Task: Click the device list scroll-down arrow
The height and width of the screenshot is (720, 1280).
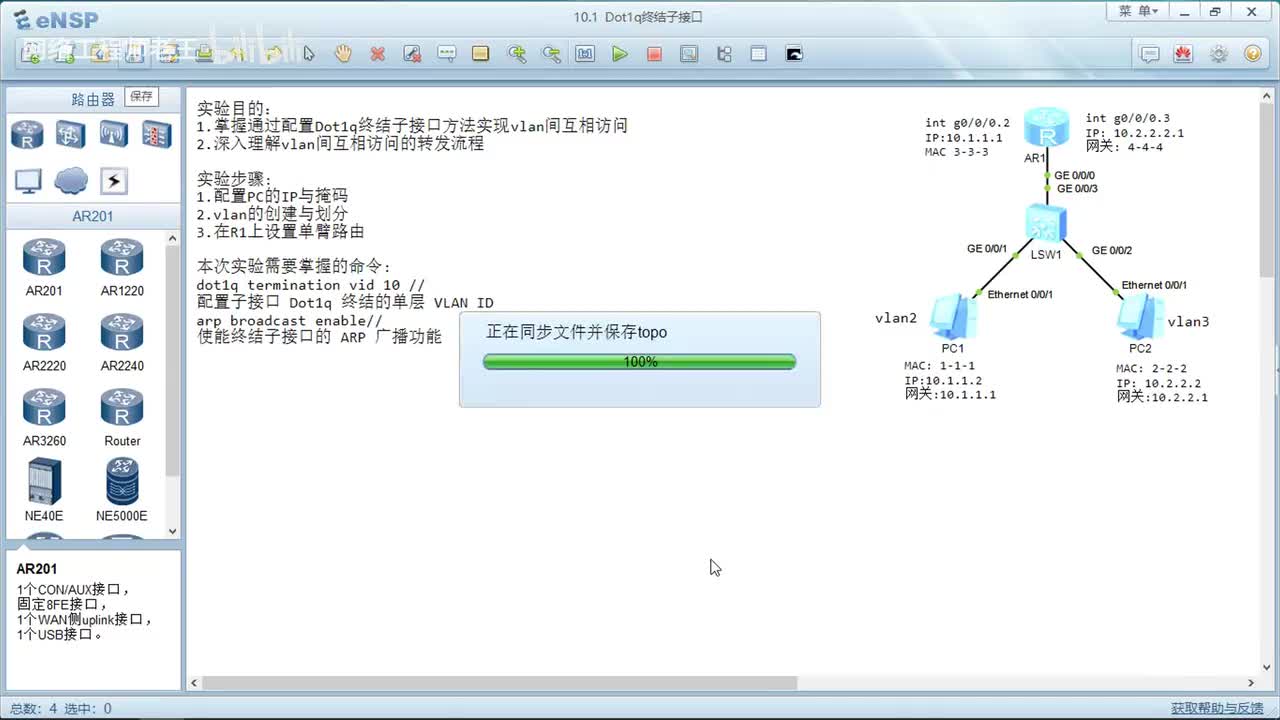Action: [x=172, y=531]
